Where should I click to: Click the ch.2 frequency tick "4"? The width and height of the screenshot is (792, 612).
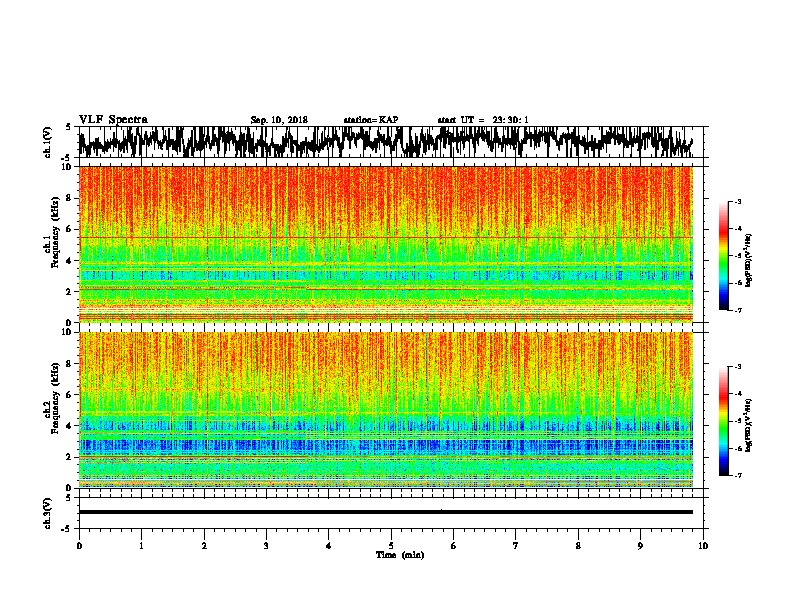(x=70, y=426)
